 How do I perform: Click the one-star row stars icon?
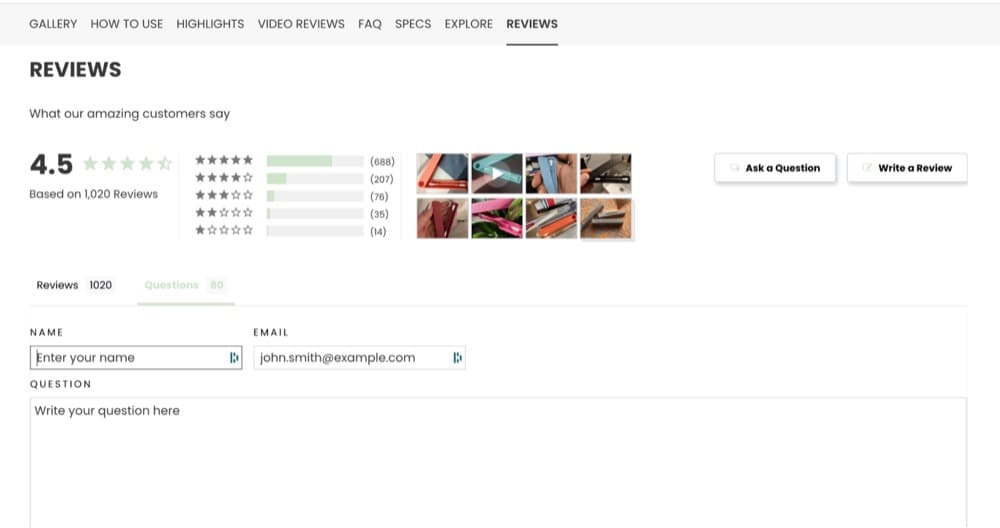(224, 230)
